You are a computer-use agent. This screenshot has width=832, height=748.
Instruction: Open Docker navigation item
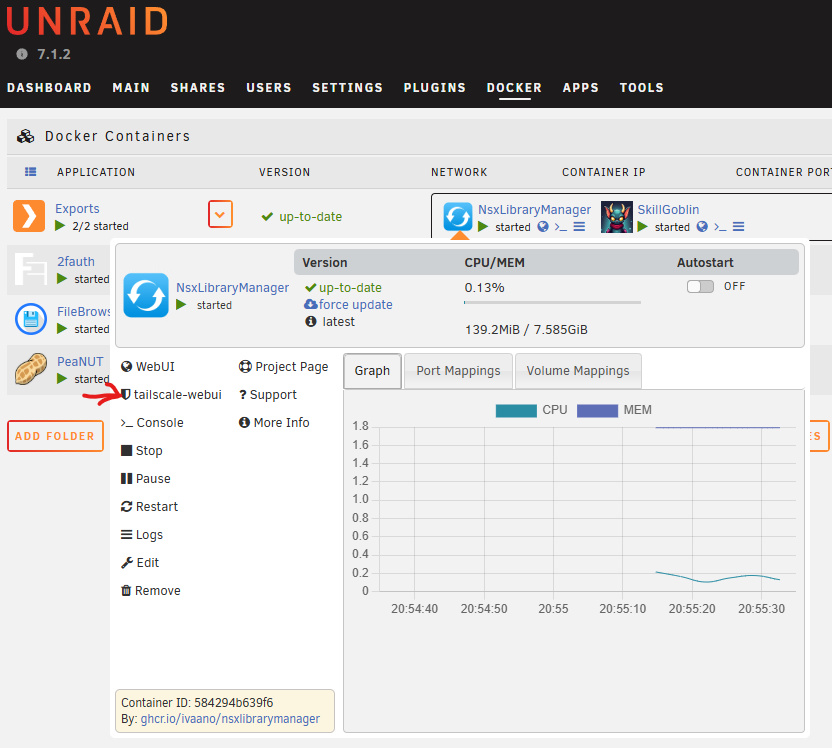514,88
